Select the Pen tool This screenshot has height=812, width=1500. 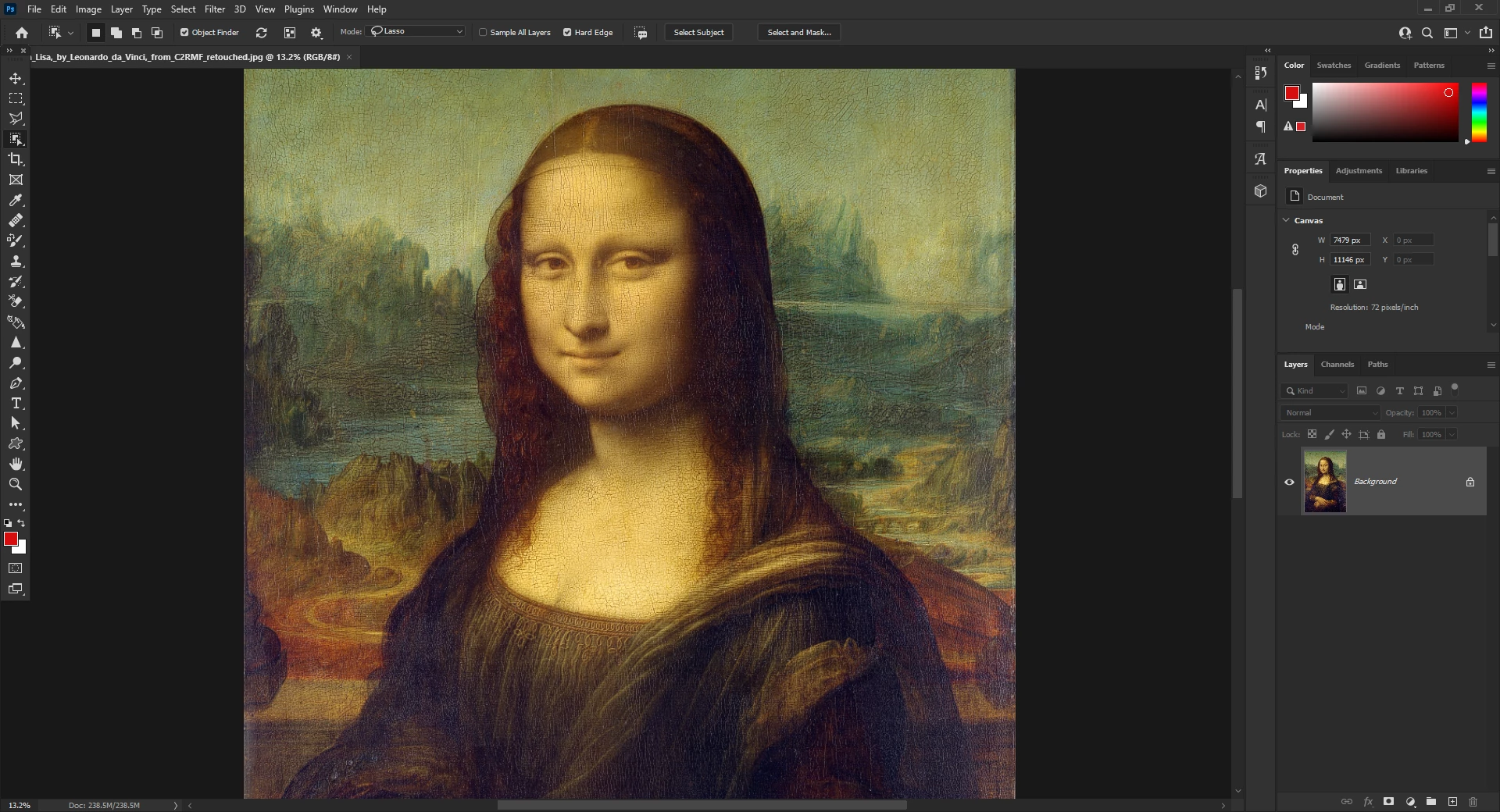[x=16, y=383]
